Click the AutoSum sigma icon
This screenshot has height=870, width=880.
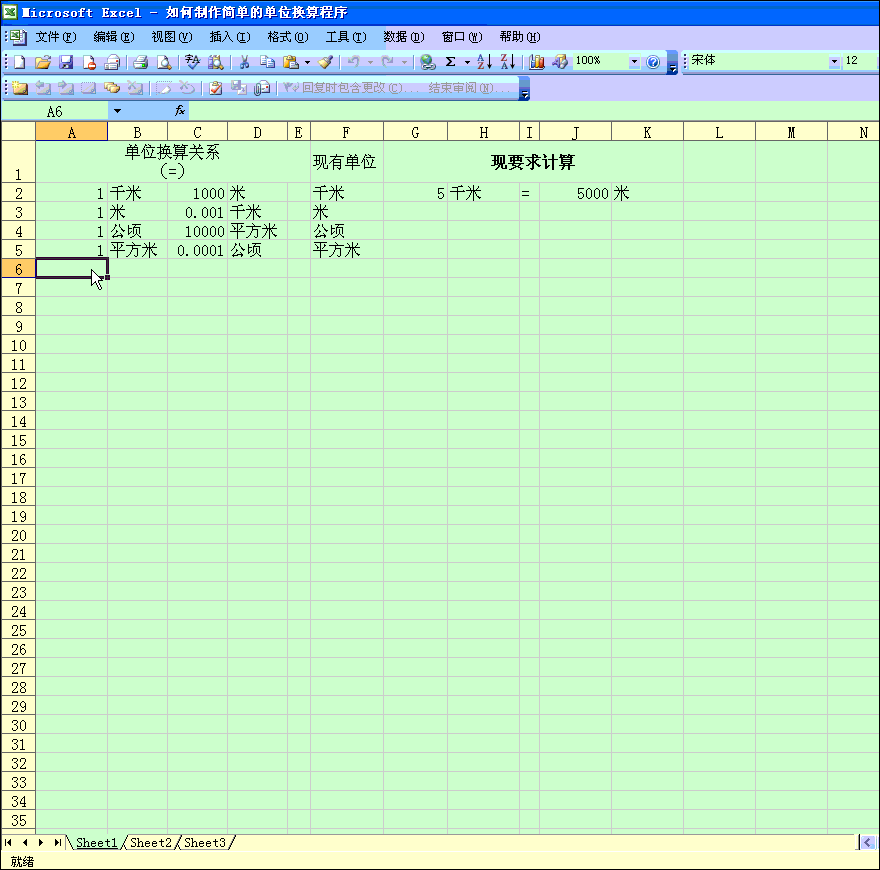450,62
